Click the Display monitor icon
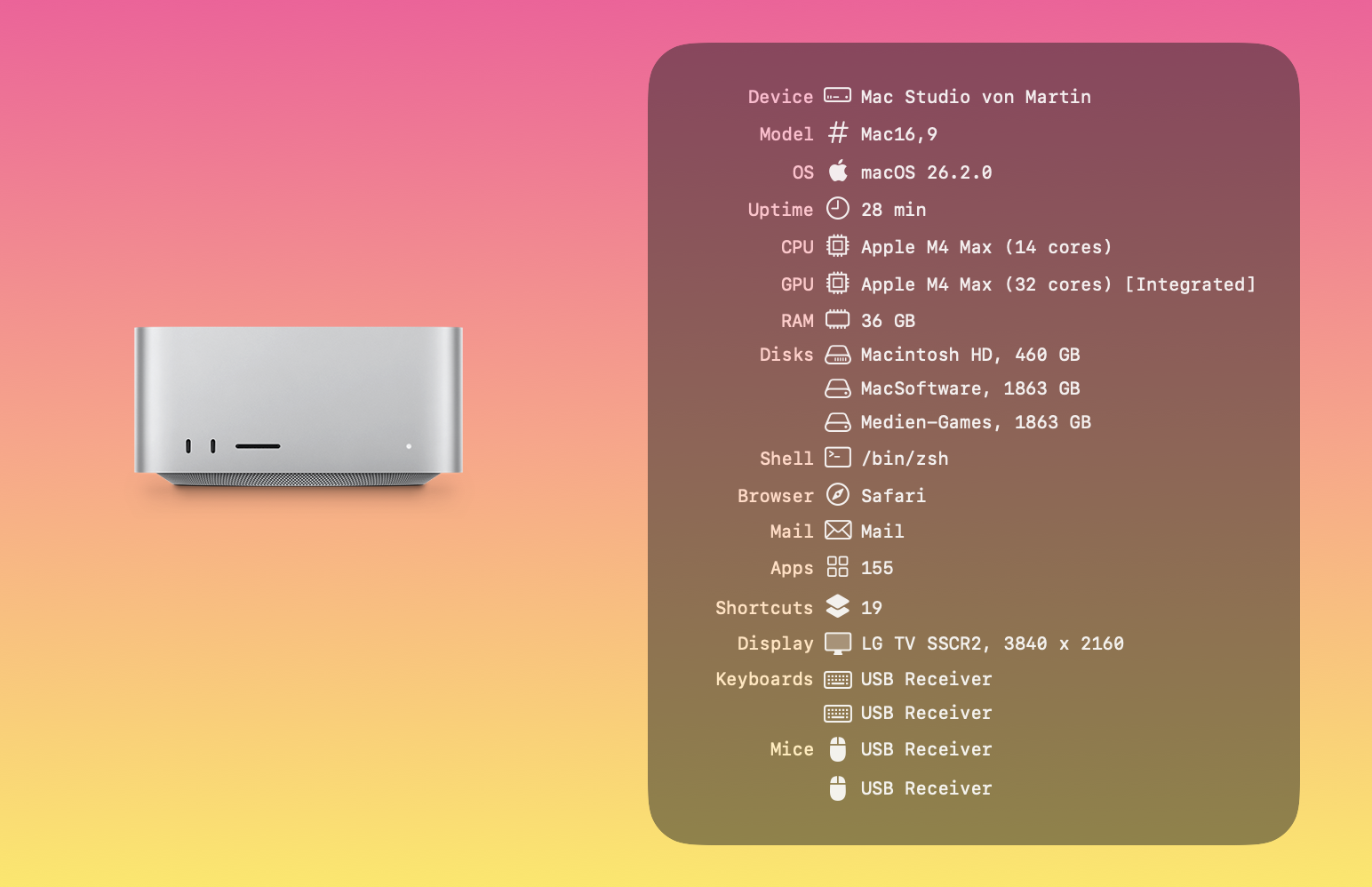 coord(838,643)
